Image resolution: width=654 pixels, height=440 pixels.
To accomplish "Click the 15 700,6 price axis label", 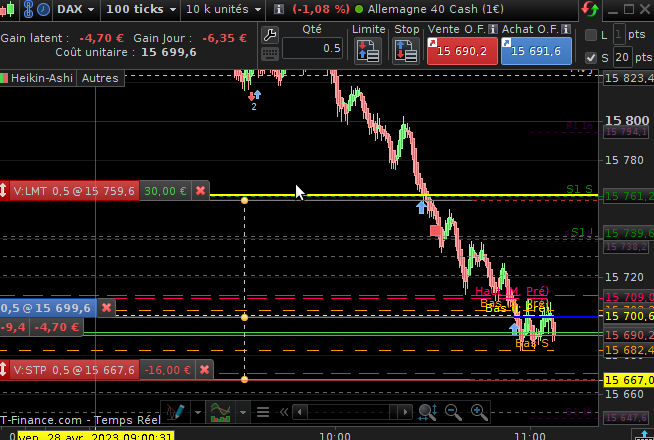I will point(629,316).
